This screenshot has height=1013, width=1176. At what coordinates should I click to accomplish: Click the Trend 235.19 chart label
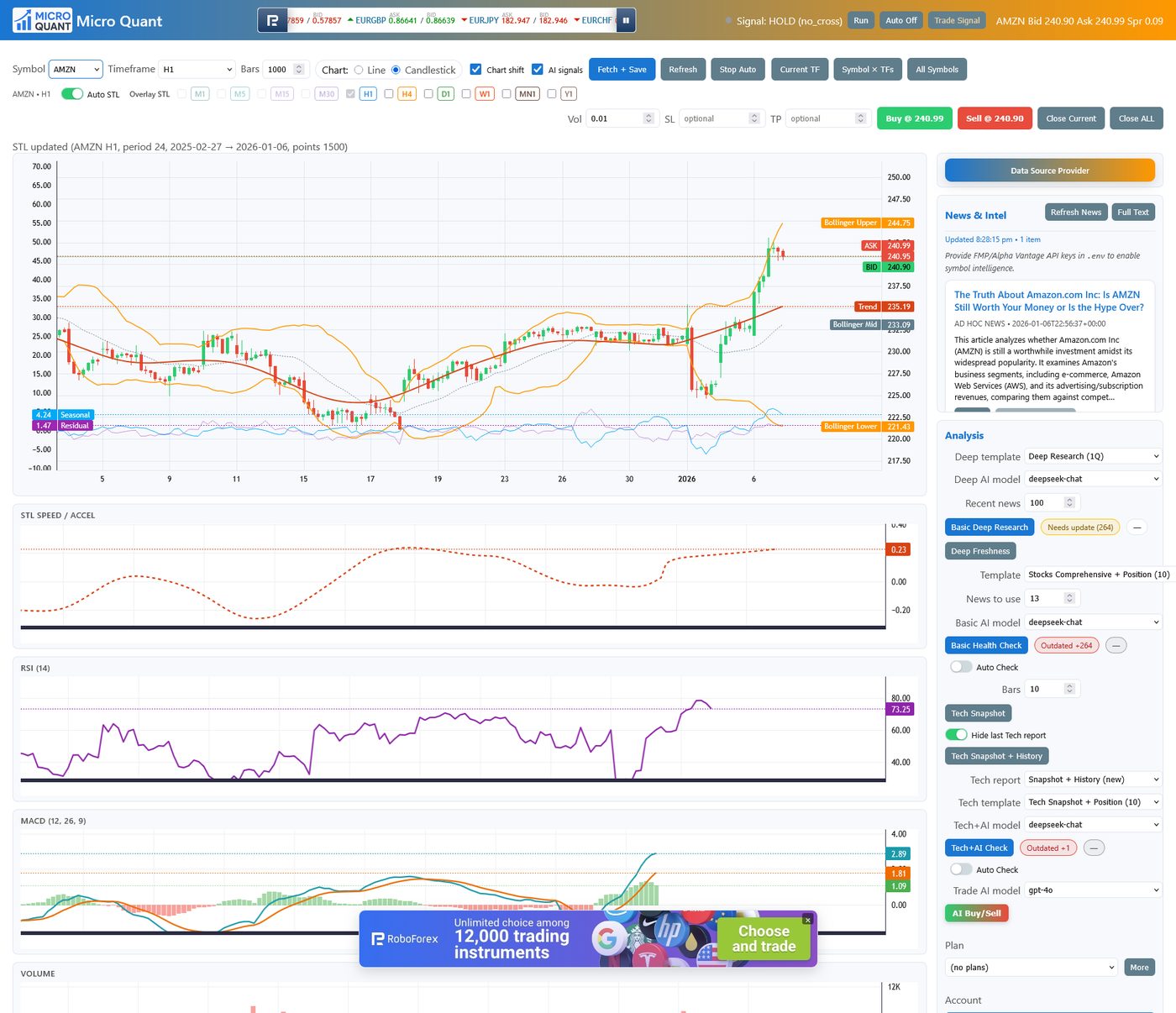tap(885, 307)
